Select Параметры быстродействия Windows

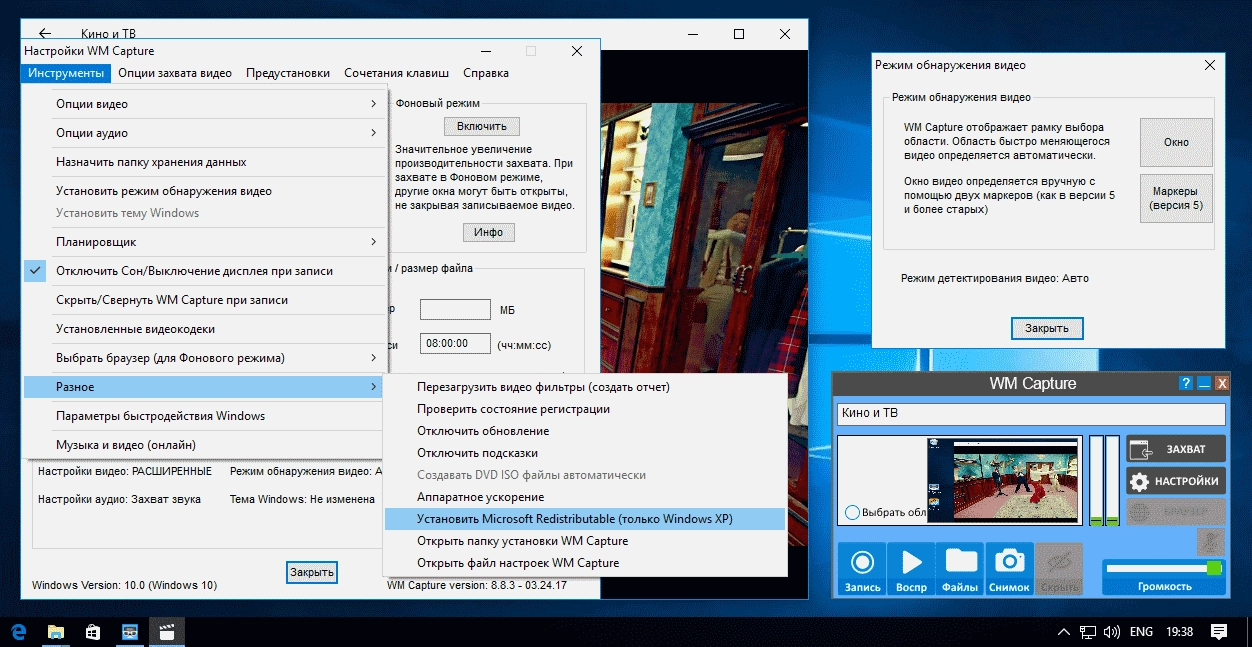[x=204, y=416]
